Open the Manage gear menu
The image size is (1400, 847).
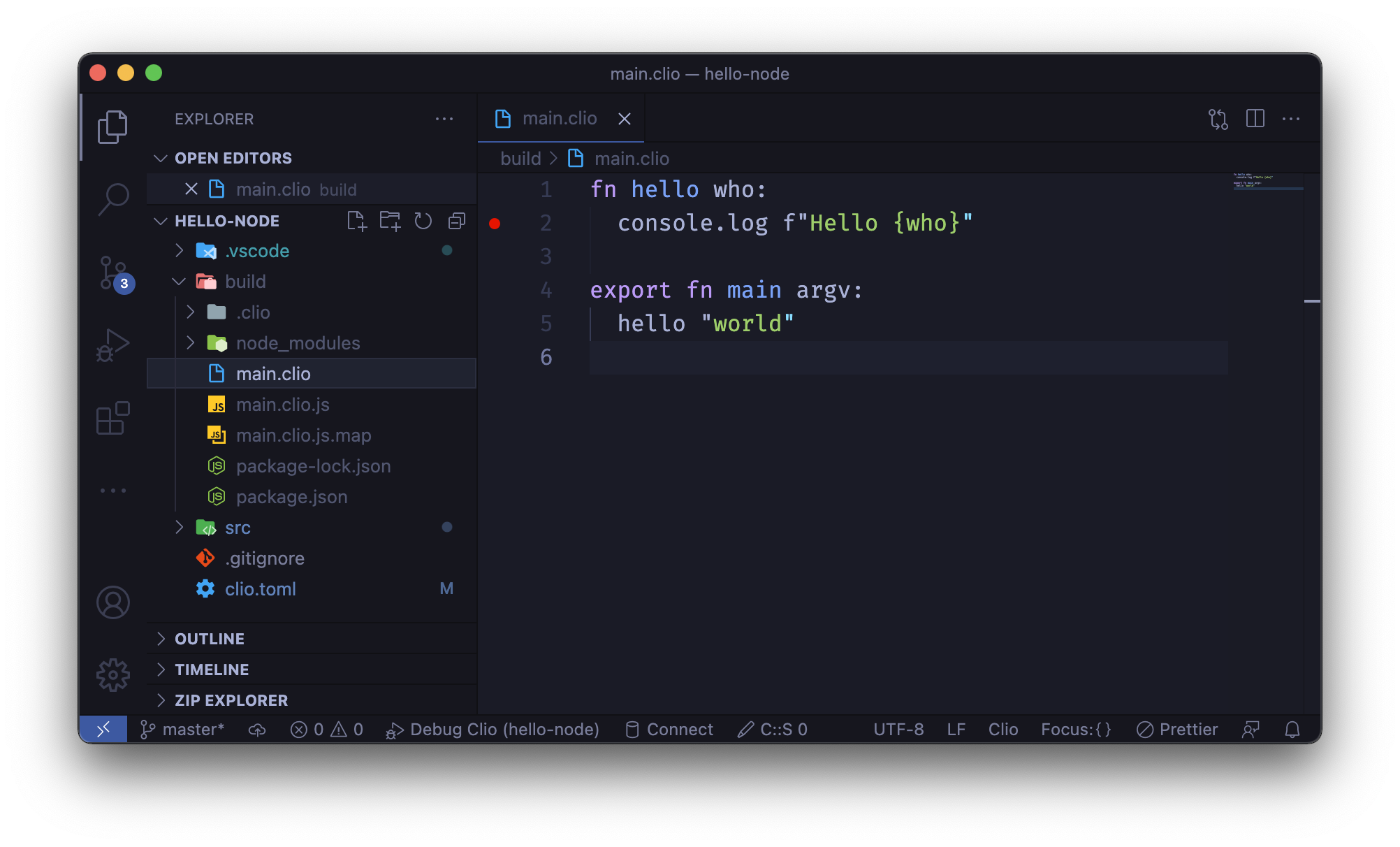tap(112, 675)
